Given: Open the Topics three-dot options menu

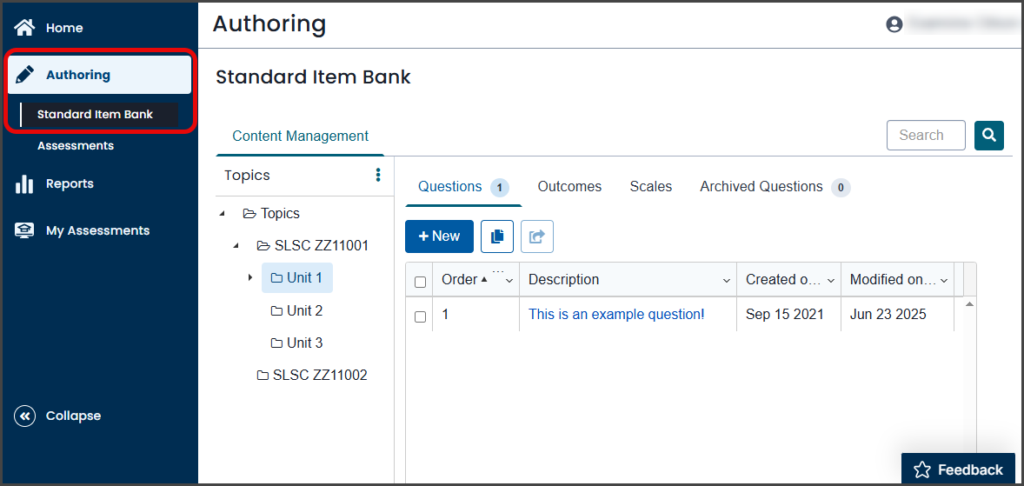Looking at the screenshot, I should tap(377, 175).
